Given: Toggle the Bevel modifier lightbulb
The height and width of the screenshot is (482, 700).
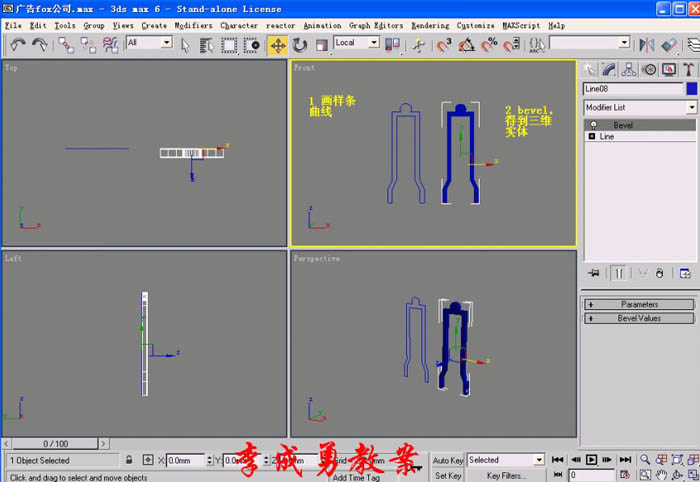Looking at the screenshot, I should click(593, 125).
